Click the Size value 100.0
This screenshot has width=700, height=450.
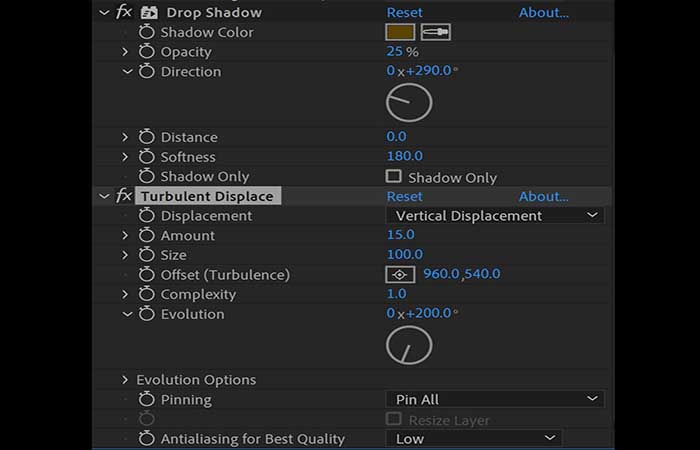[404, 254]
